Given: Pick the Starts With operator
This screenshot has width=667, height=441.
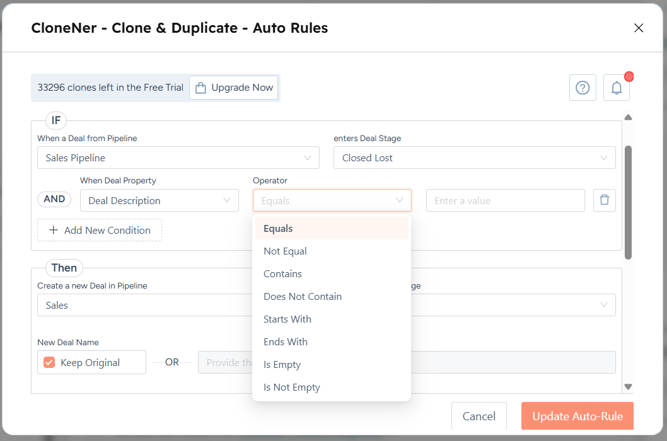Looking at the screenshot, I should pyautogui.click(x=332, y=319).
